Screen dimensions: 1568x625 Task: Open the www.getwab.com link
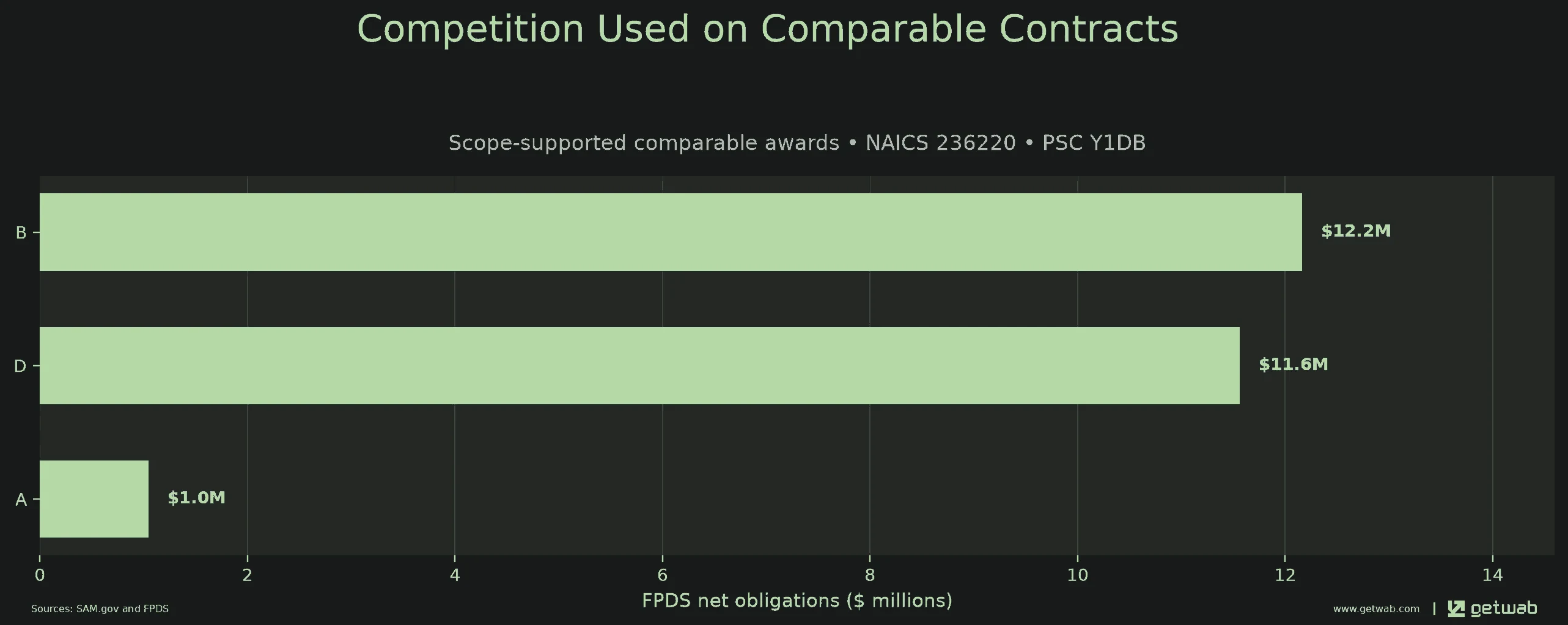(x=1376, y=608)
